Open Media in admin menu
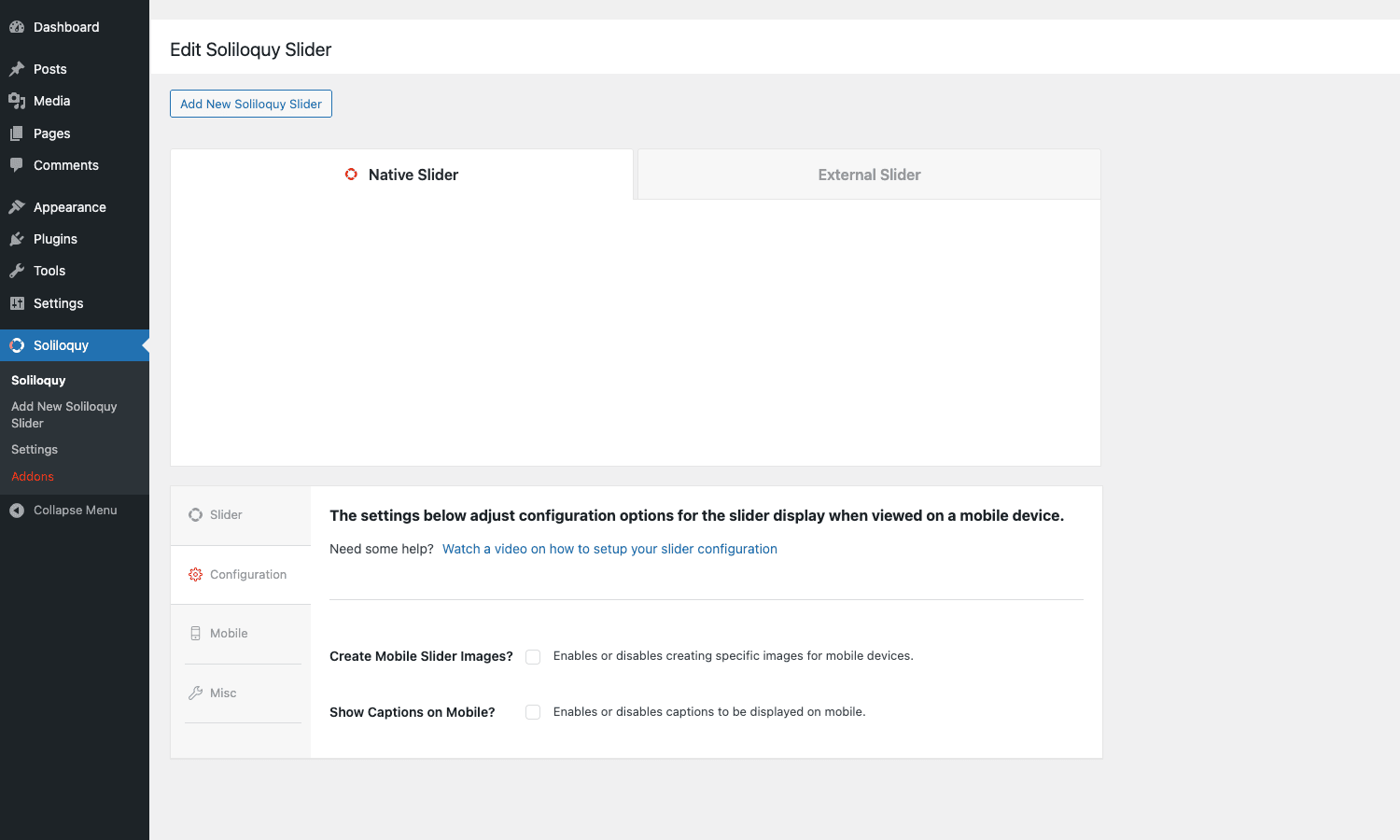The width and height of the screenshot is (1400, 840). [x=75, y=101]
